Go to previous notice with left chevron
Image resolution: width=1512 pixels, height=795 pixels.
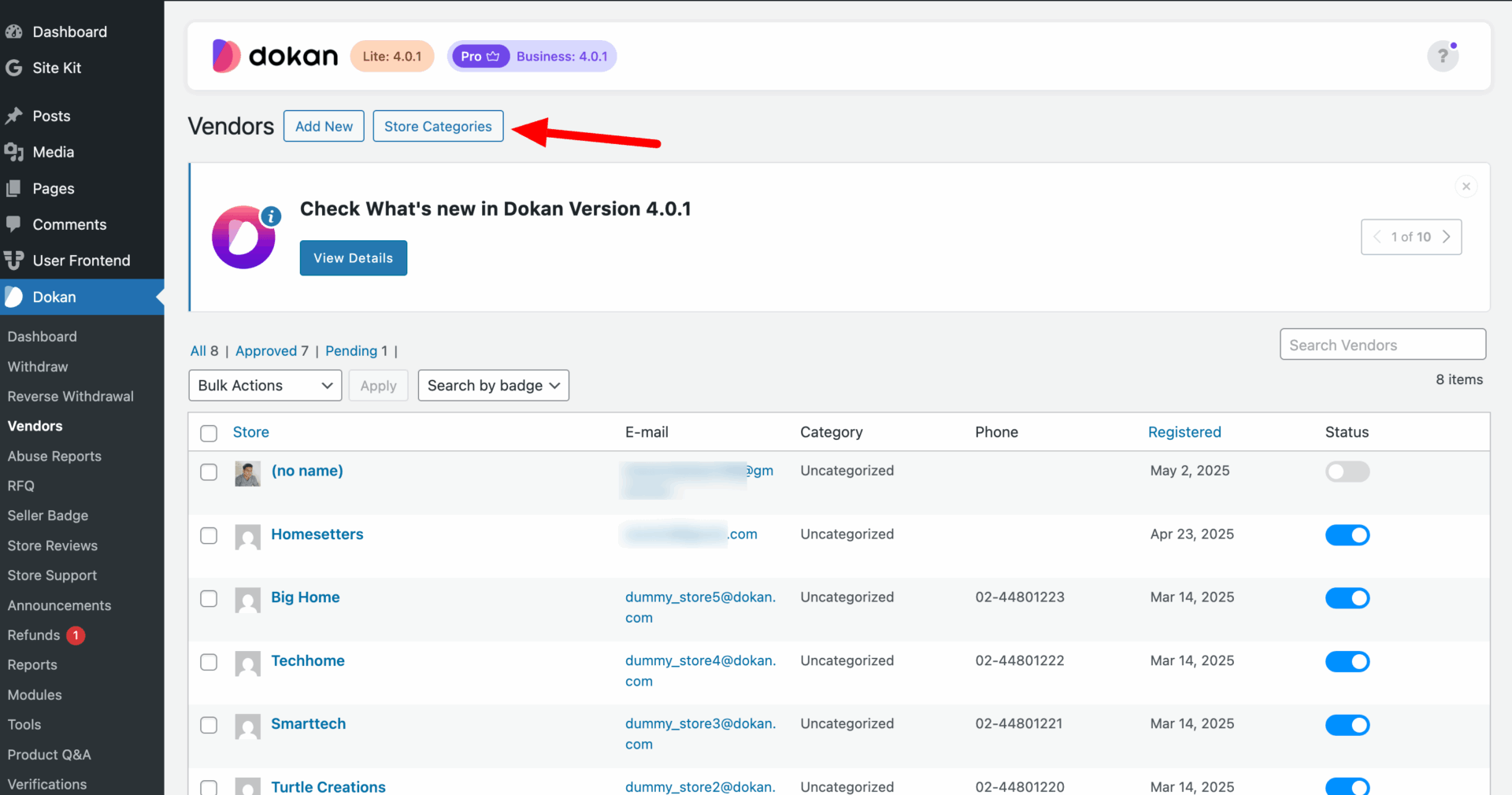tap(1377, 237)
